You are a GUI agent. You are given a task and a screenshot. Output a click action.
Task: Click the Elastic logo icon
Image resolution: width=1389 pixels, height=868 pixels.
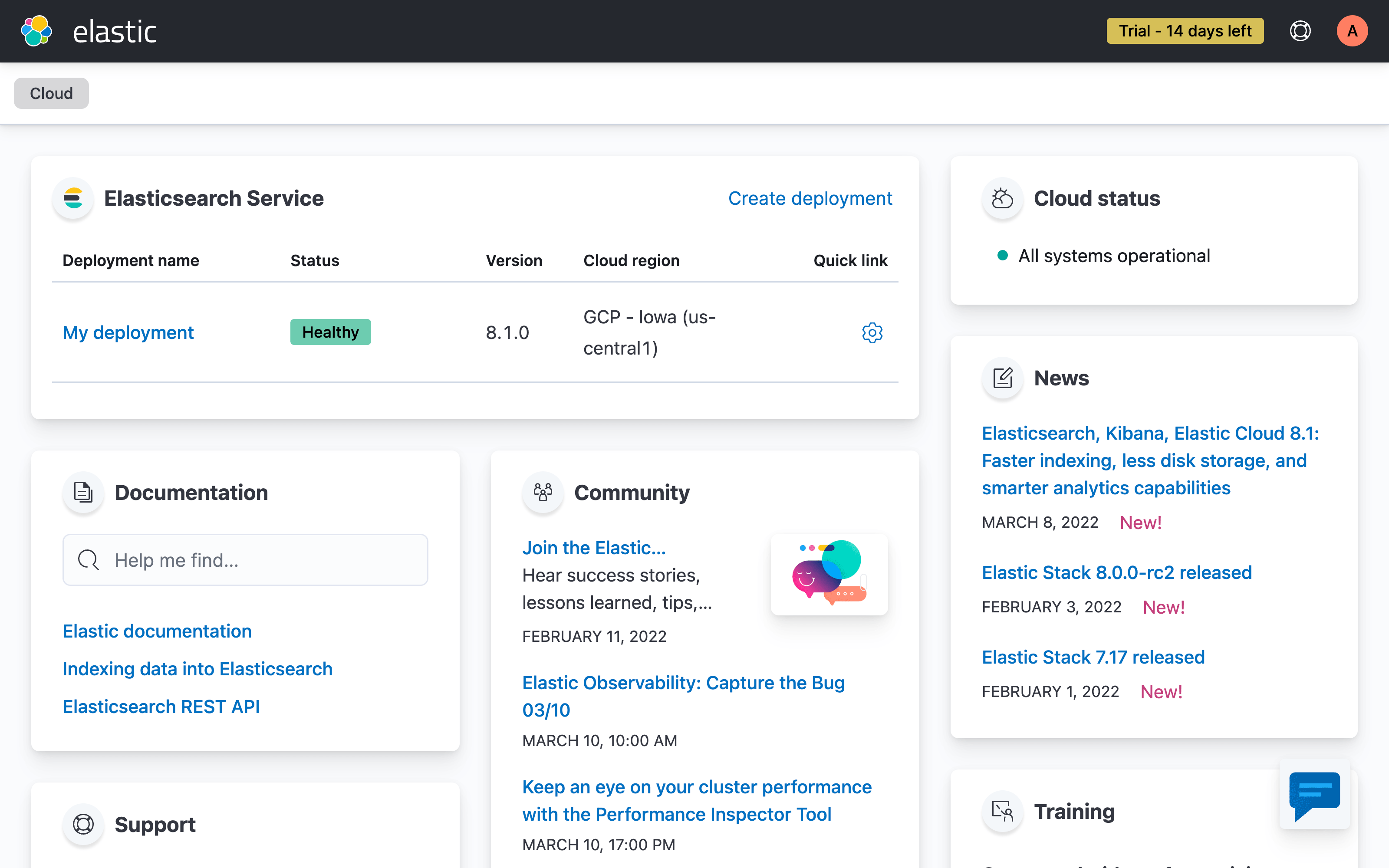tap(37, 31)
